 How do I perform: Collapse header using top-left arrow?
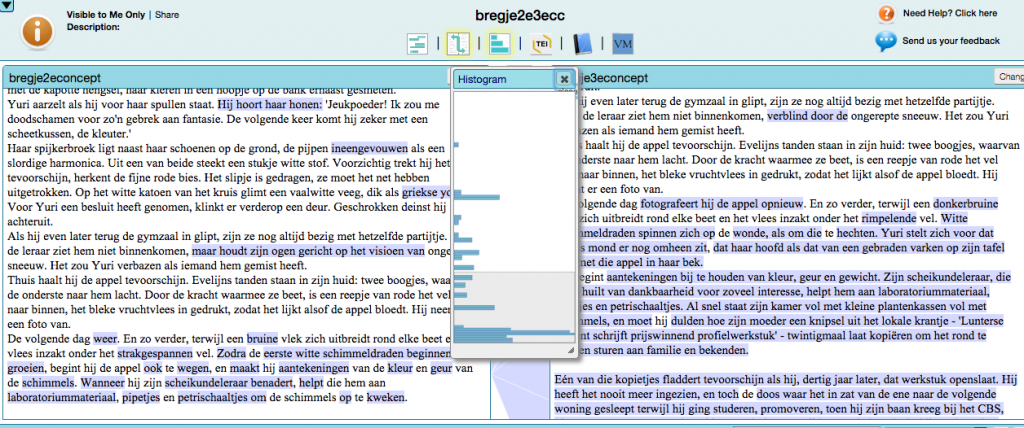pos(6,6)
